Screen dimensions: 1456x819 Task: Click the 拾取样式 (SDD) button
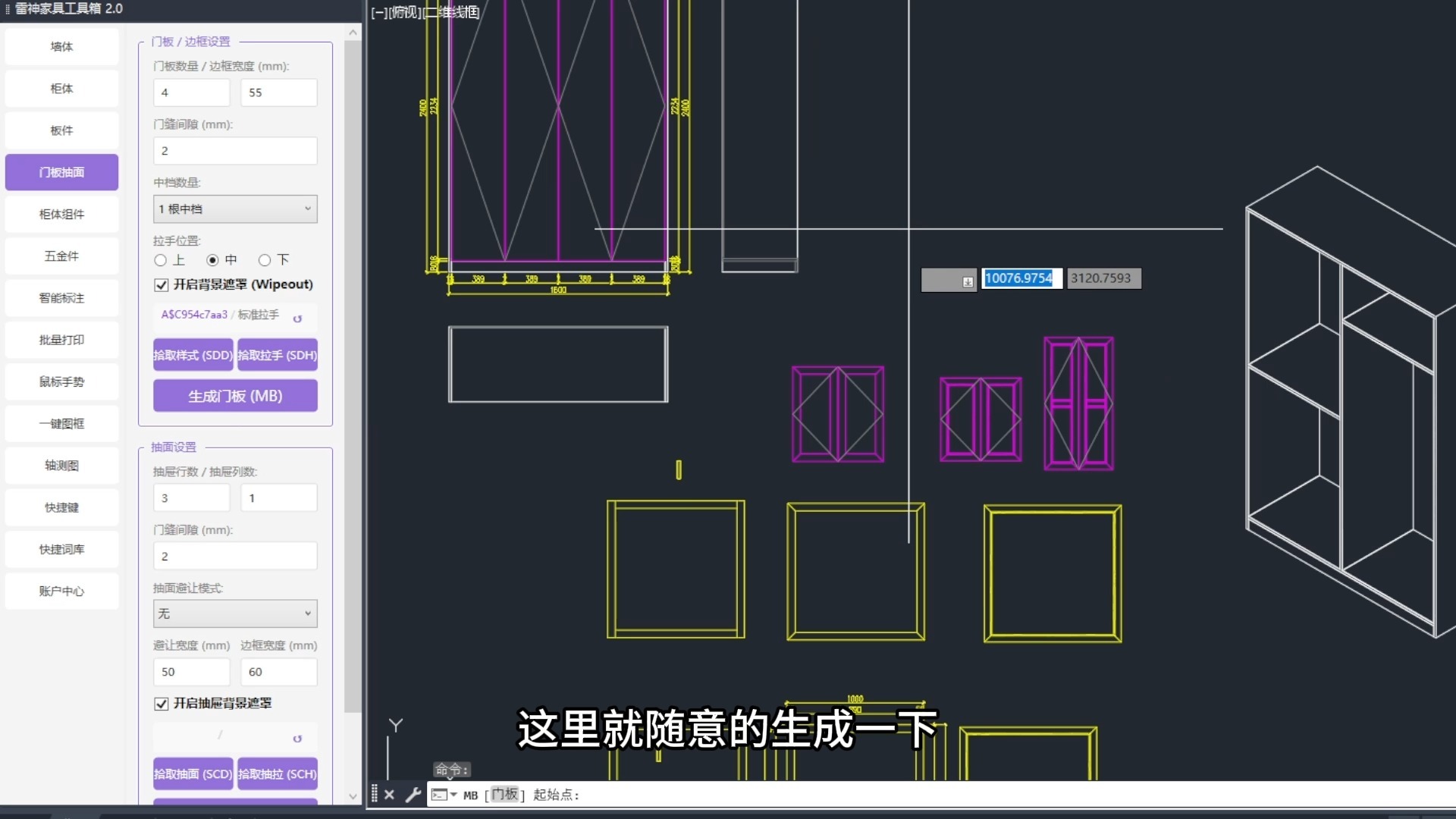coord(193,355)
